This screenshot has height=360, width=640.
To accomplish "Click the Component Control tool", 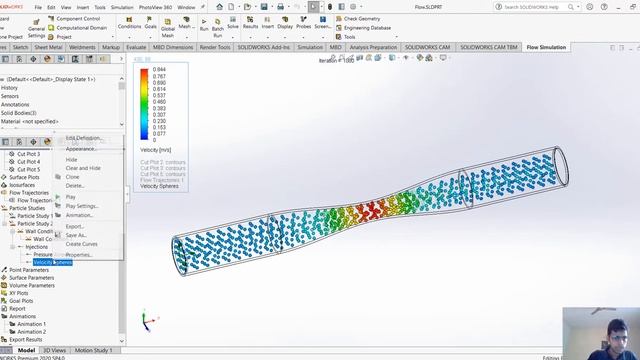I will (74, 19).
